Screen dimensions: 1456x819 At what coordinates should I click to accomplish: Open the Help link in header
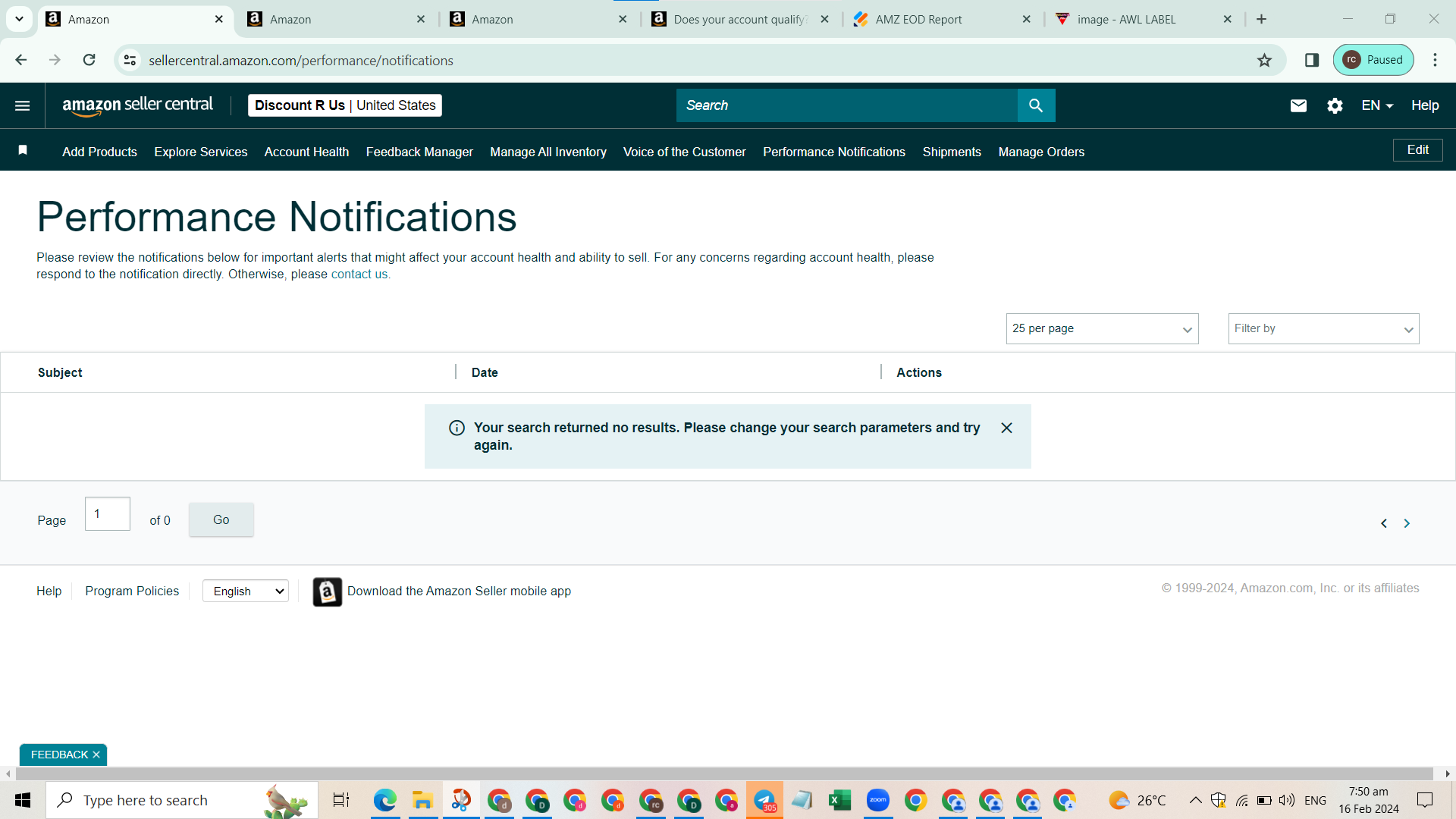[1425, 105]
